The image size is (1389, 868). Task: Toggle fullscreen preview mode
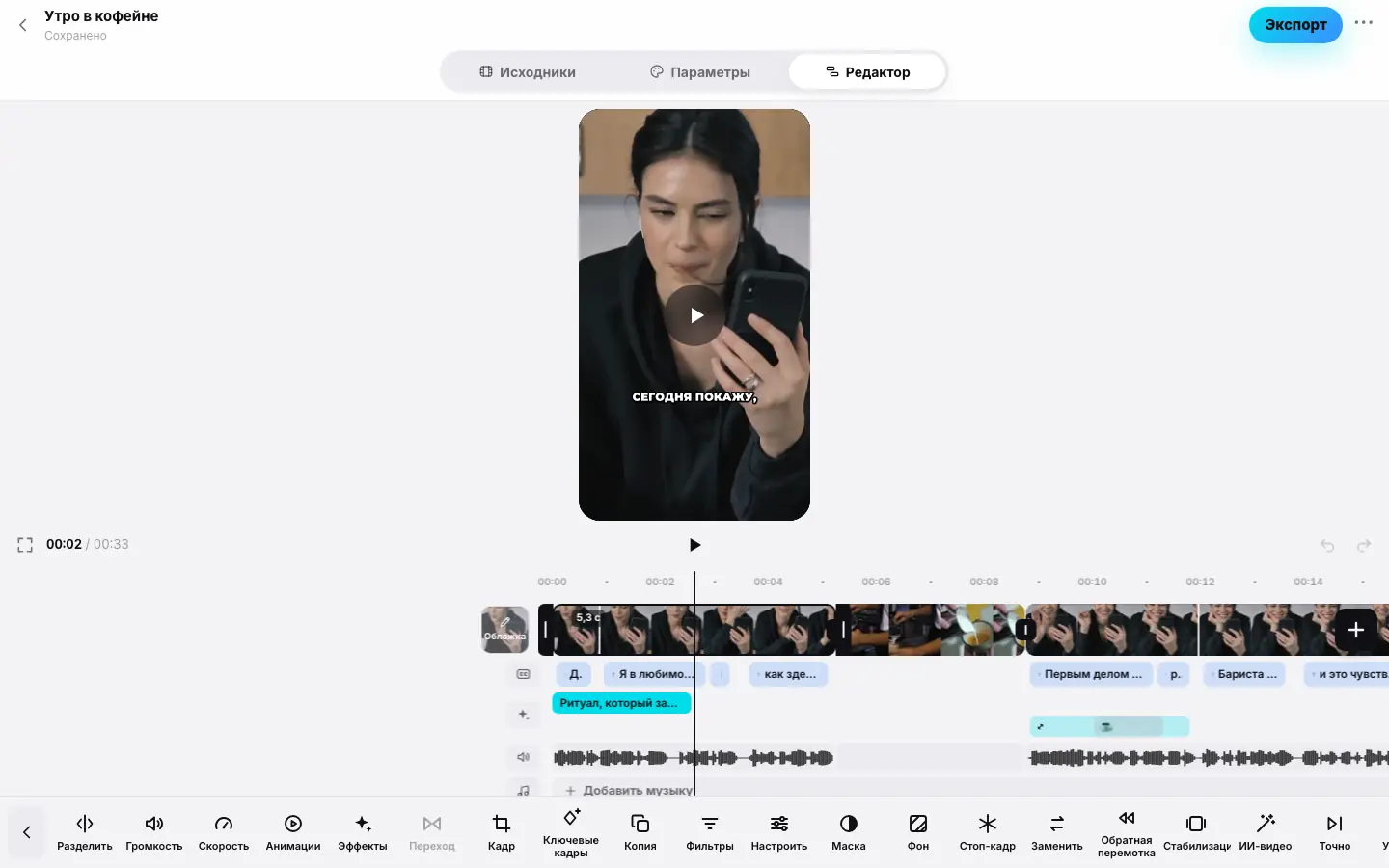pos(25,545)
